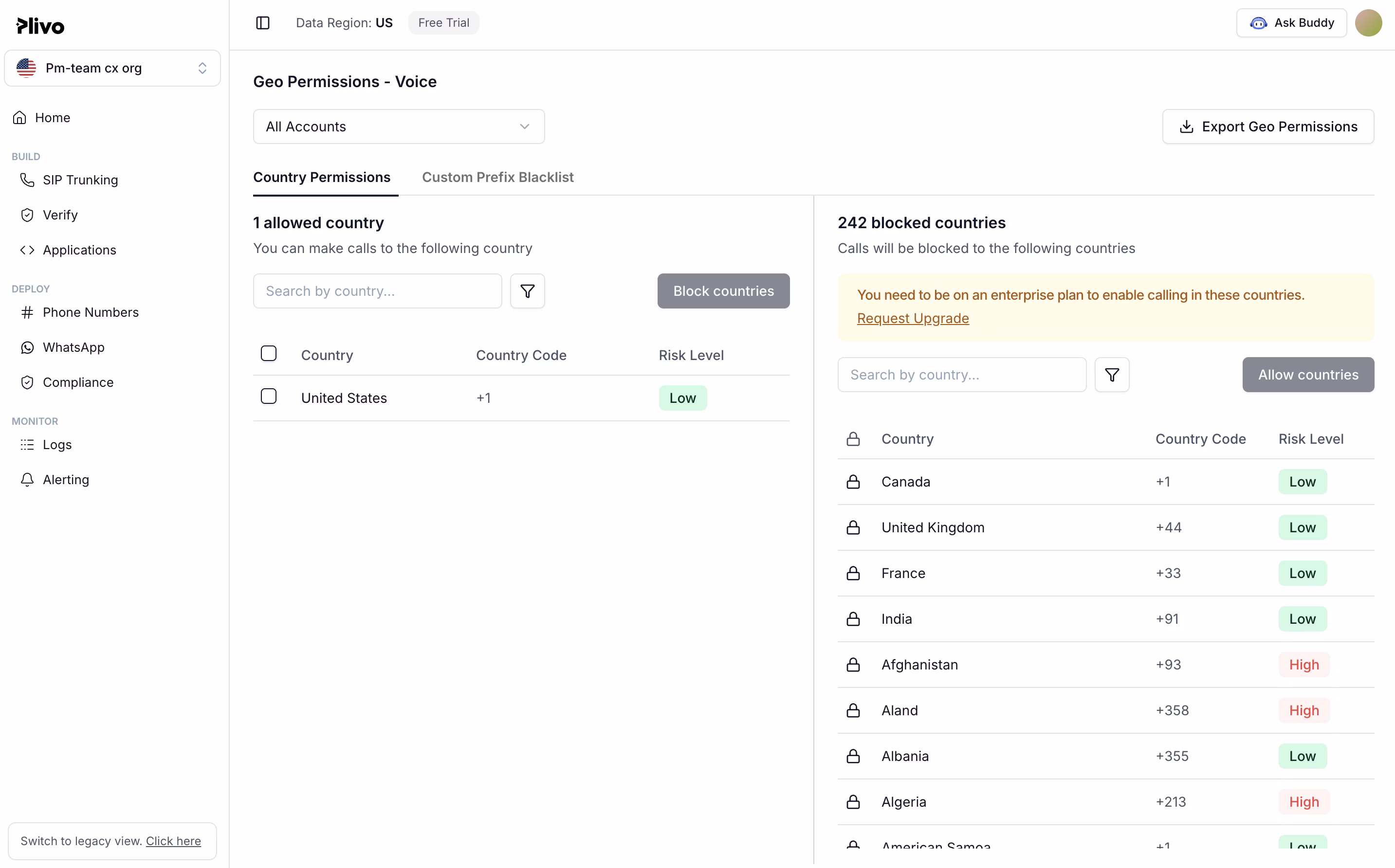The image size is (1395, 868).
Task: Click the Applications code icon
Action: (x=27, y=250)
